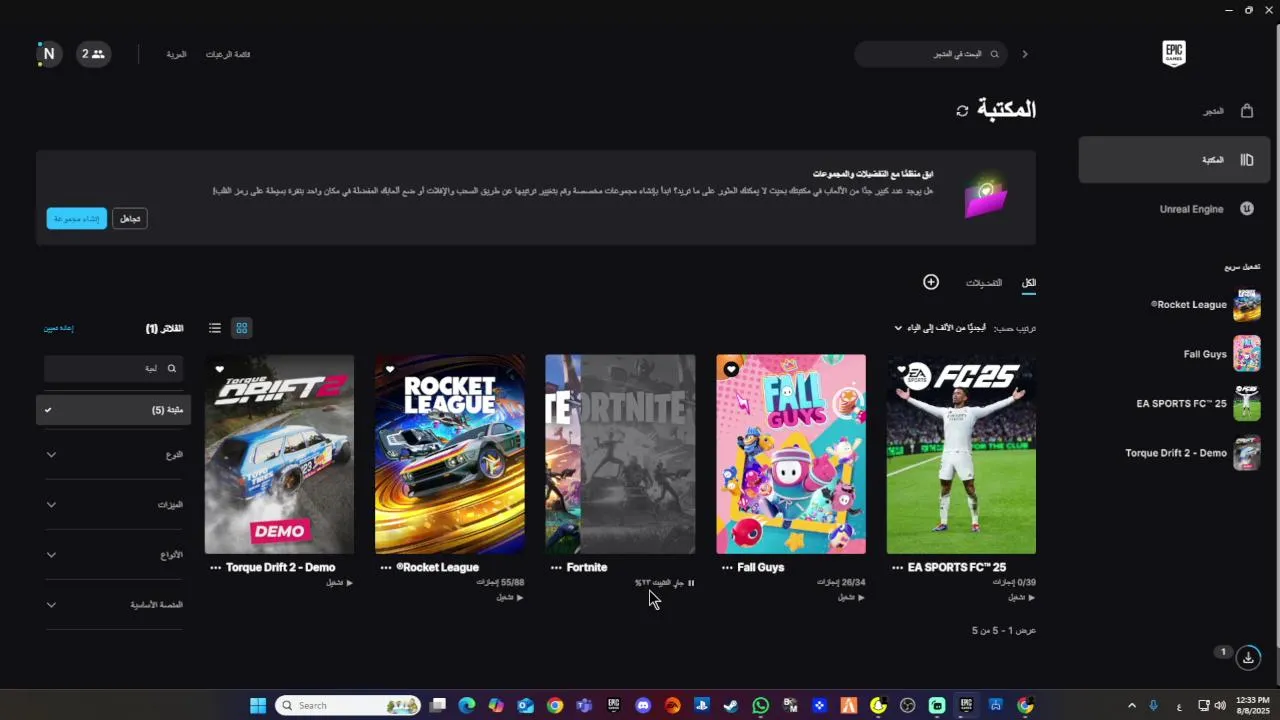The height and width of the screenshot is (720, 1280).
Task: Expand the Types filter section
Action: [x=113, y=555]
